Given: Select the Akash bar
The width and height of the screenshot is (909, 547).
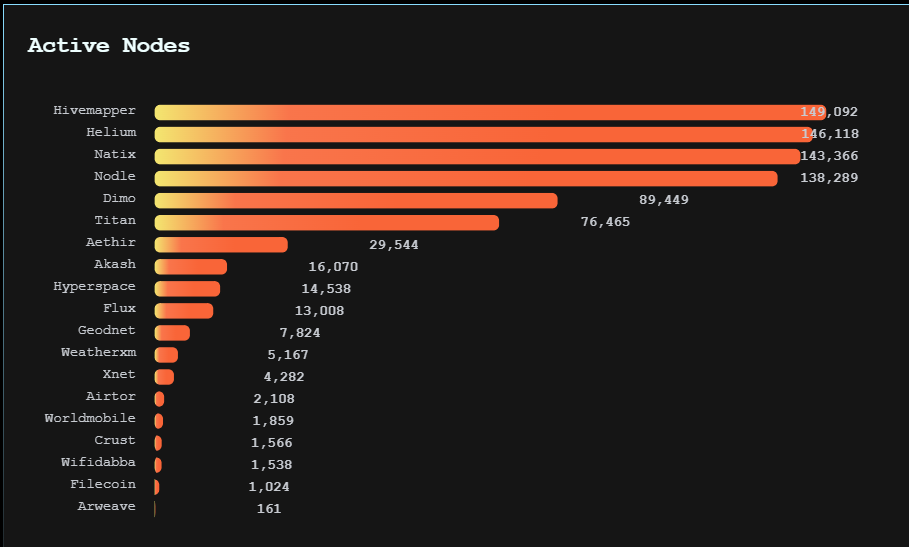Looking at the screenshot, I should click(x=191, y=266).
